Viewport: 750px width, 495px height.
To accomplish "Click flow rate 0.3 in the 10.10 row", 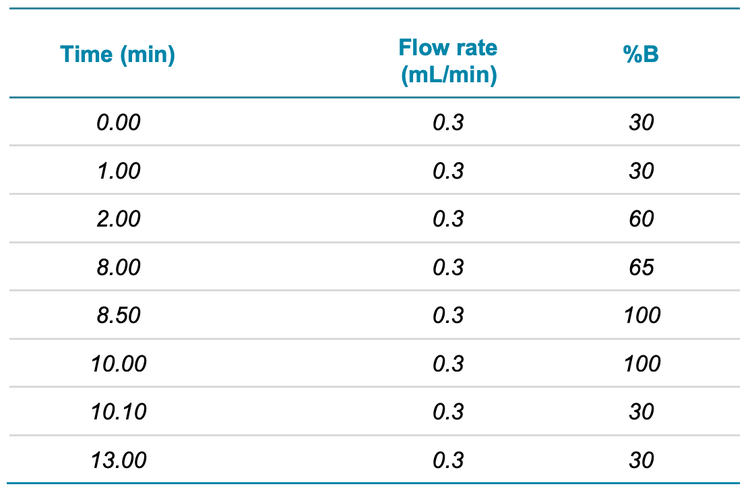I will point(448,412).
